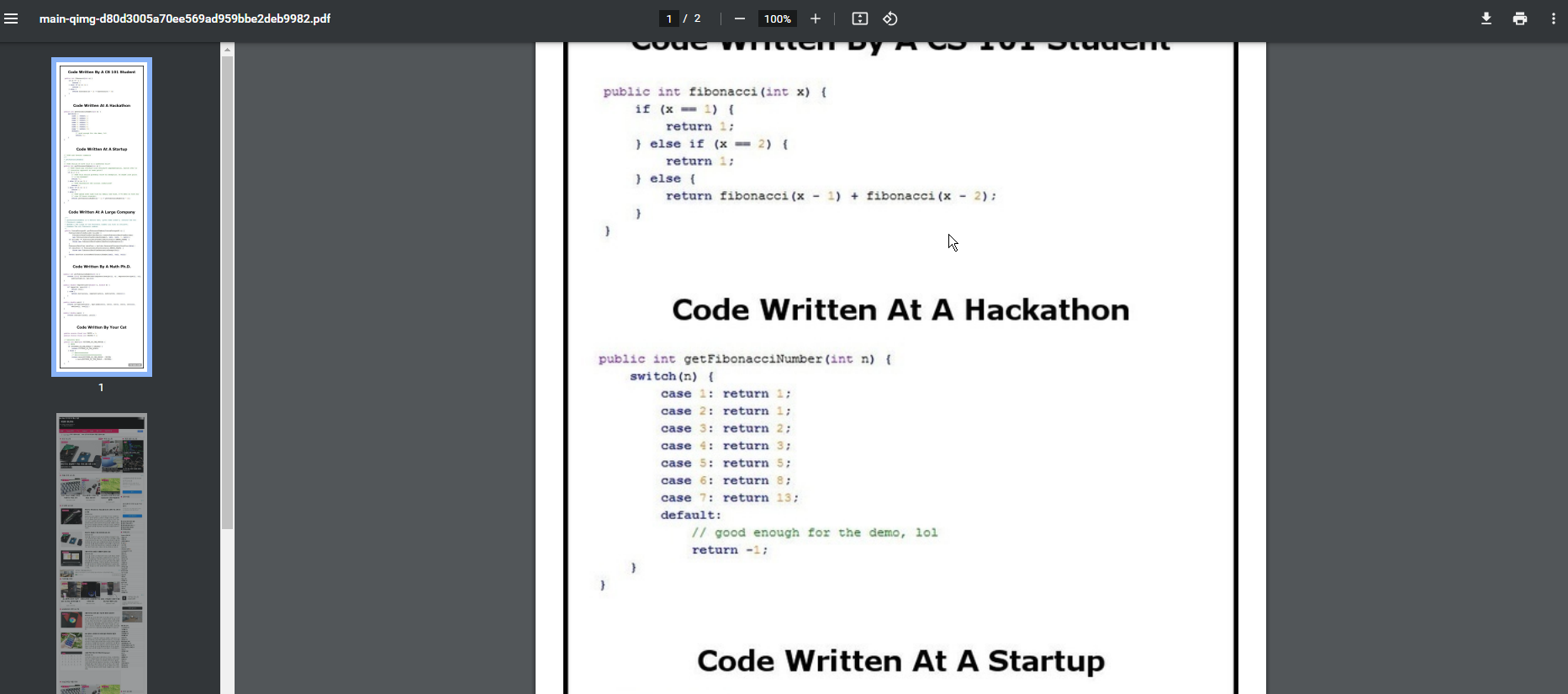This screenshot has width=1568, height=694.
Task: Click the 'default:' line in code
Action: coord(690,515)
